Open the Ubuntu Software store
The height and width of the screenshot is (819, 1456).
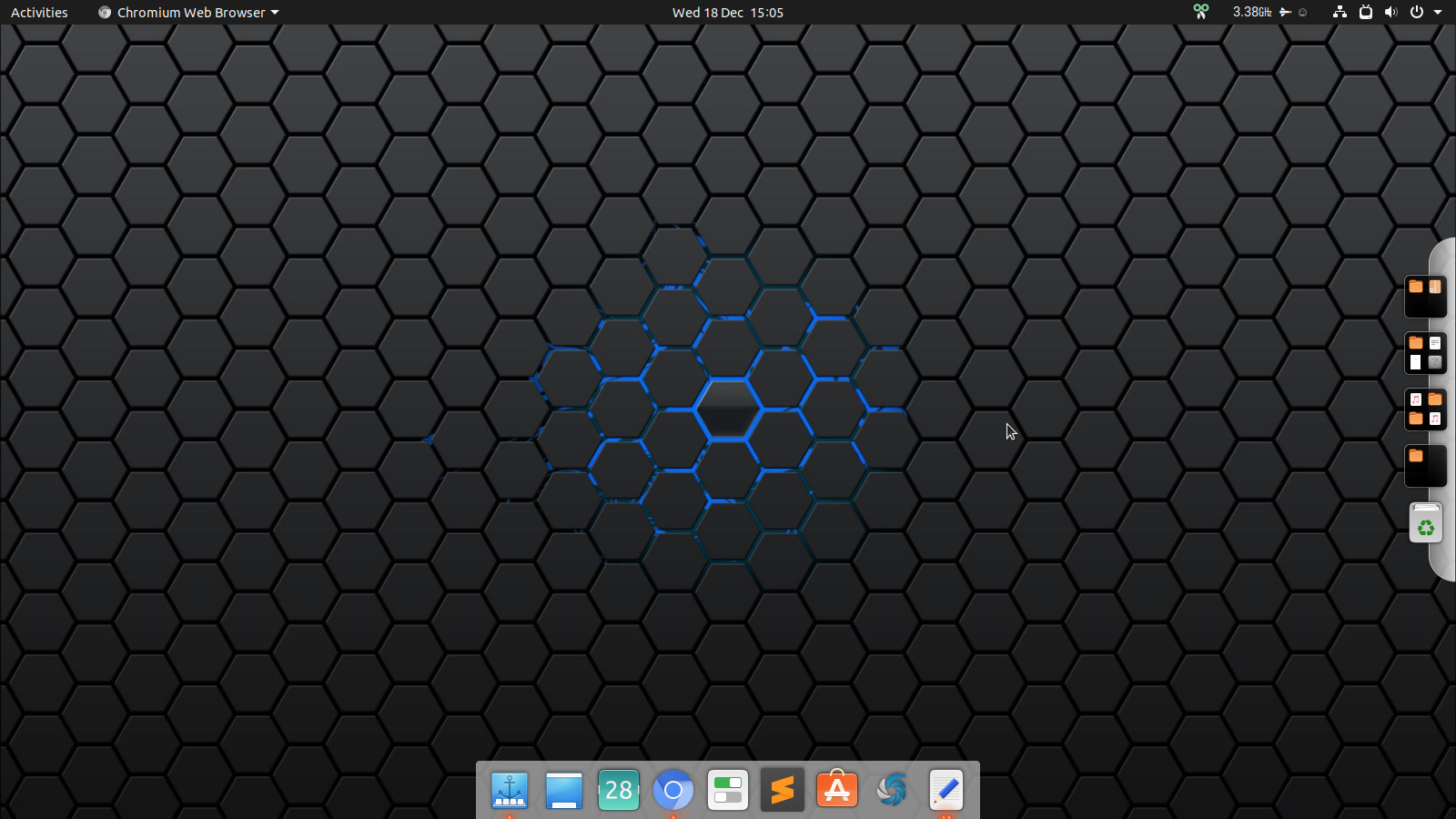coord(837,790)
